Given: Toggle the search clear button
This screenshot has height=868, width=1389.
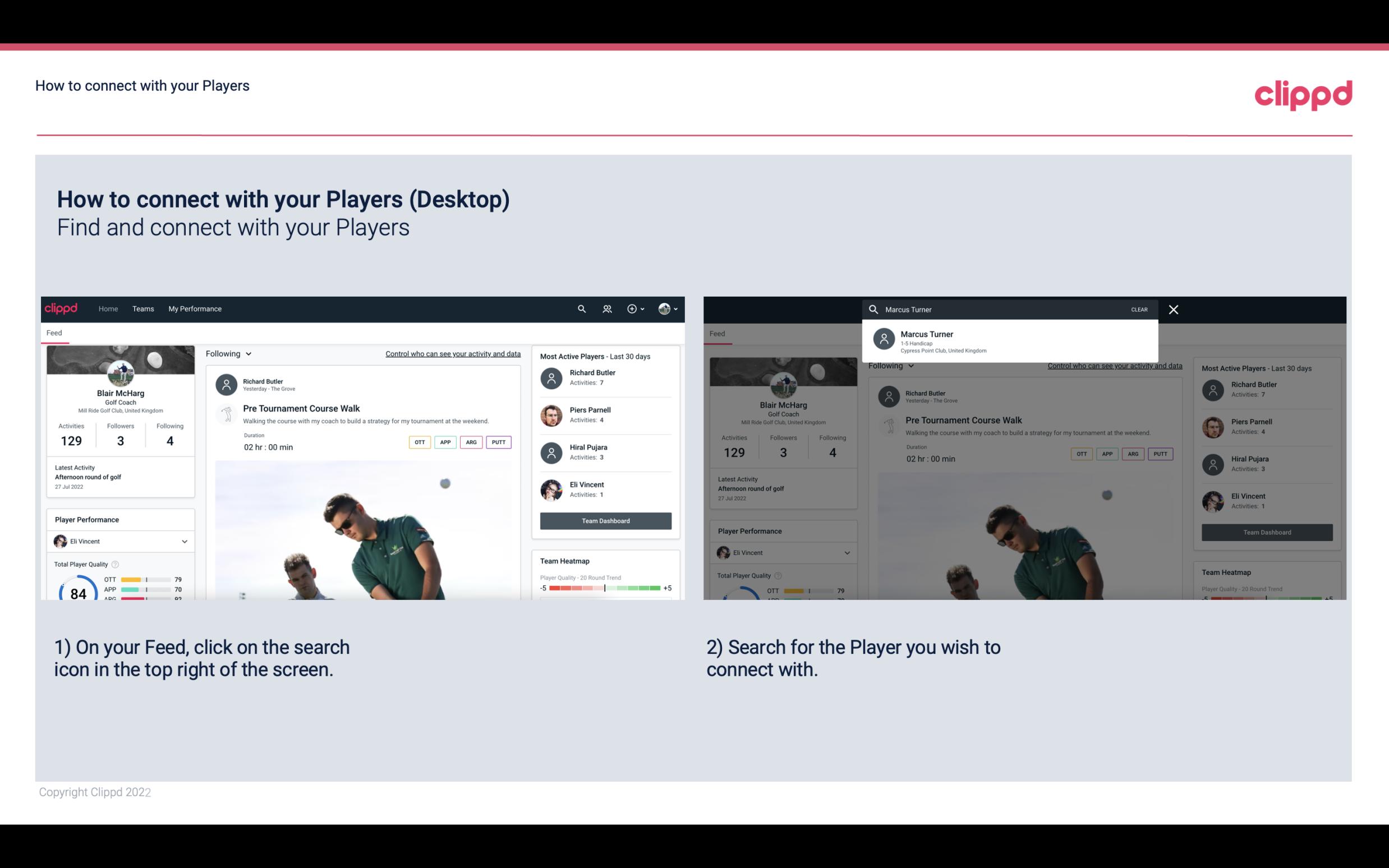Looking at the screenshot, I should (x=1140, y=309).
